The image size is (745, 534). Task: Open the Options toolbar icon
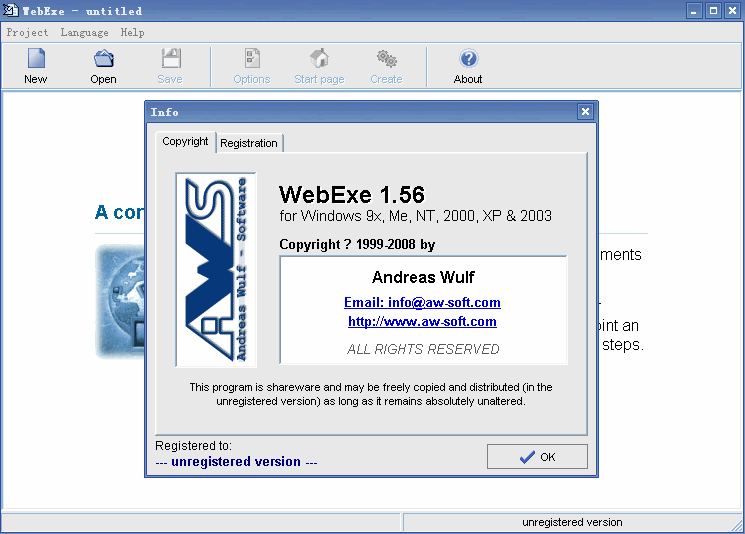(252, 59)
